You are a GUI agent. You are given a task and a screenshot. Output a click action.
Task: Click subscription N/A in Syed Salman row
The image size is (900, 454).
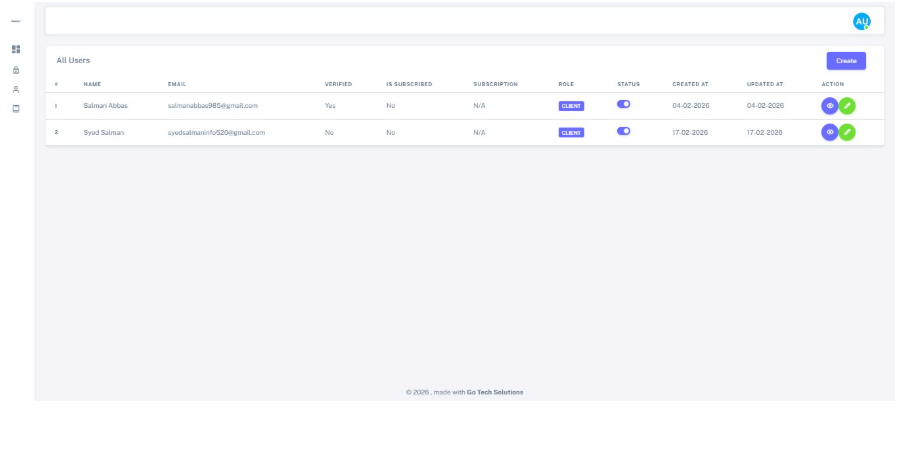(x=479, y=133)
